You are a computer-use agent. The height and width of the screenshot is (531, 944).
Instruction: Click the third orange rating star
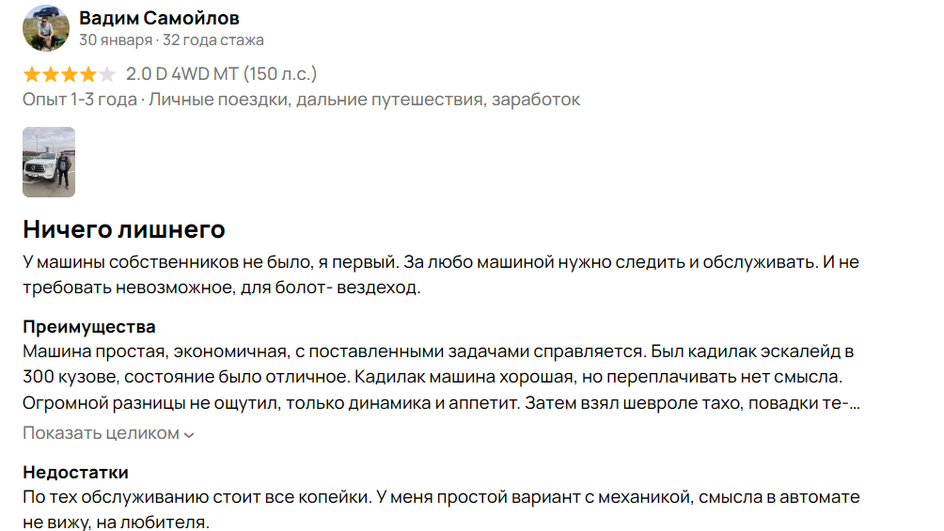[x=69, y=74]
